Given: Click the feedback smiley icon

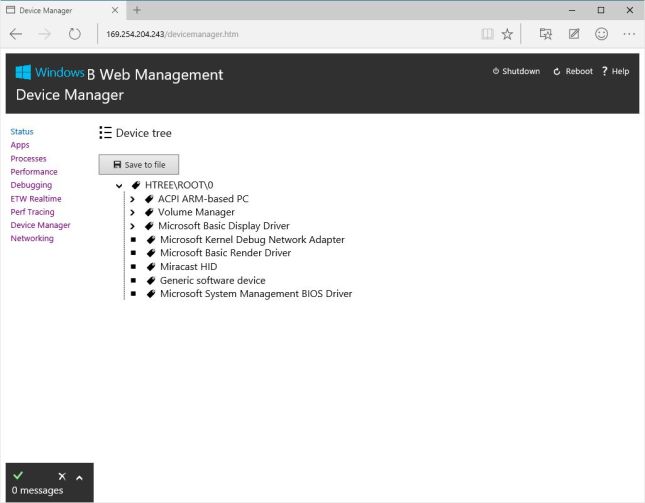Looking at the screenshot, I should pos(601,34).
